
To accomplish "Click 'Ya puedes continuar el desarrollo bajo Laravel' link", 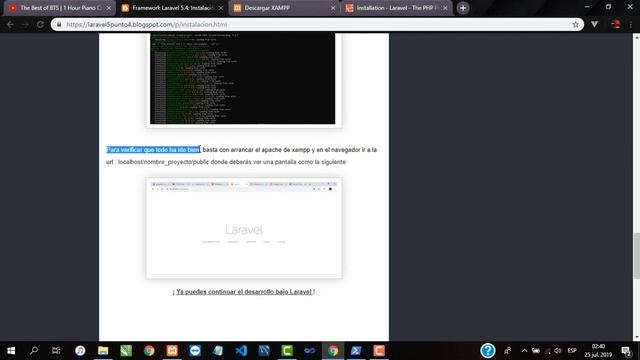I will click(244, 292).
